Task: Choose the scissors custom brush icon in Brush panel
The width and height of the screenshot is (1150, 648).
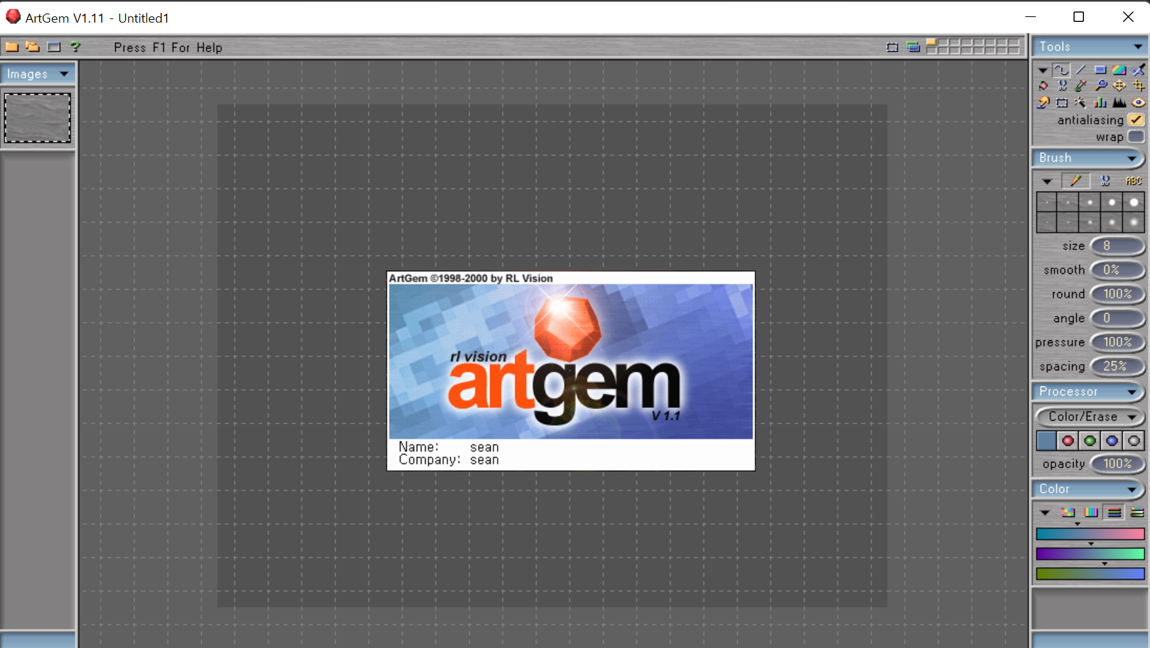Action: point(1105,180)
